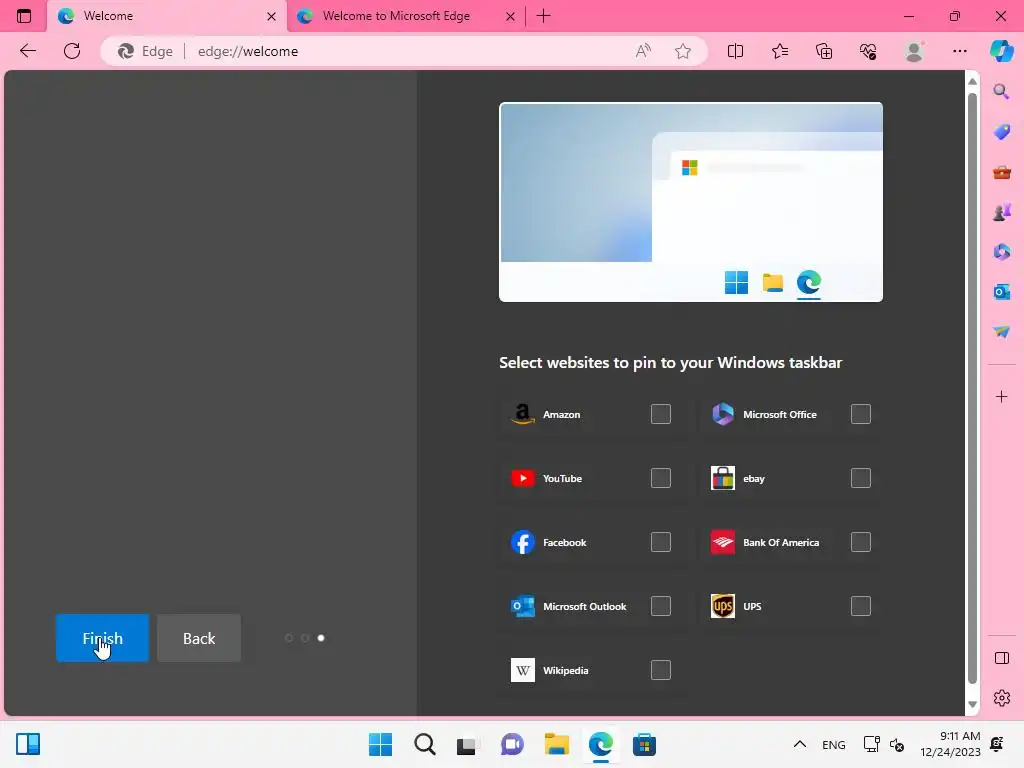Check the Bank Of America pin checkbox
Viewport: 1024px width, 768px height.
(x=861, y=542)
